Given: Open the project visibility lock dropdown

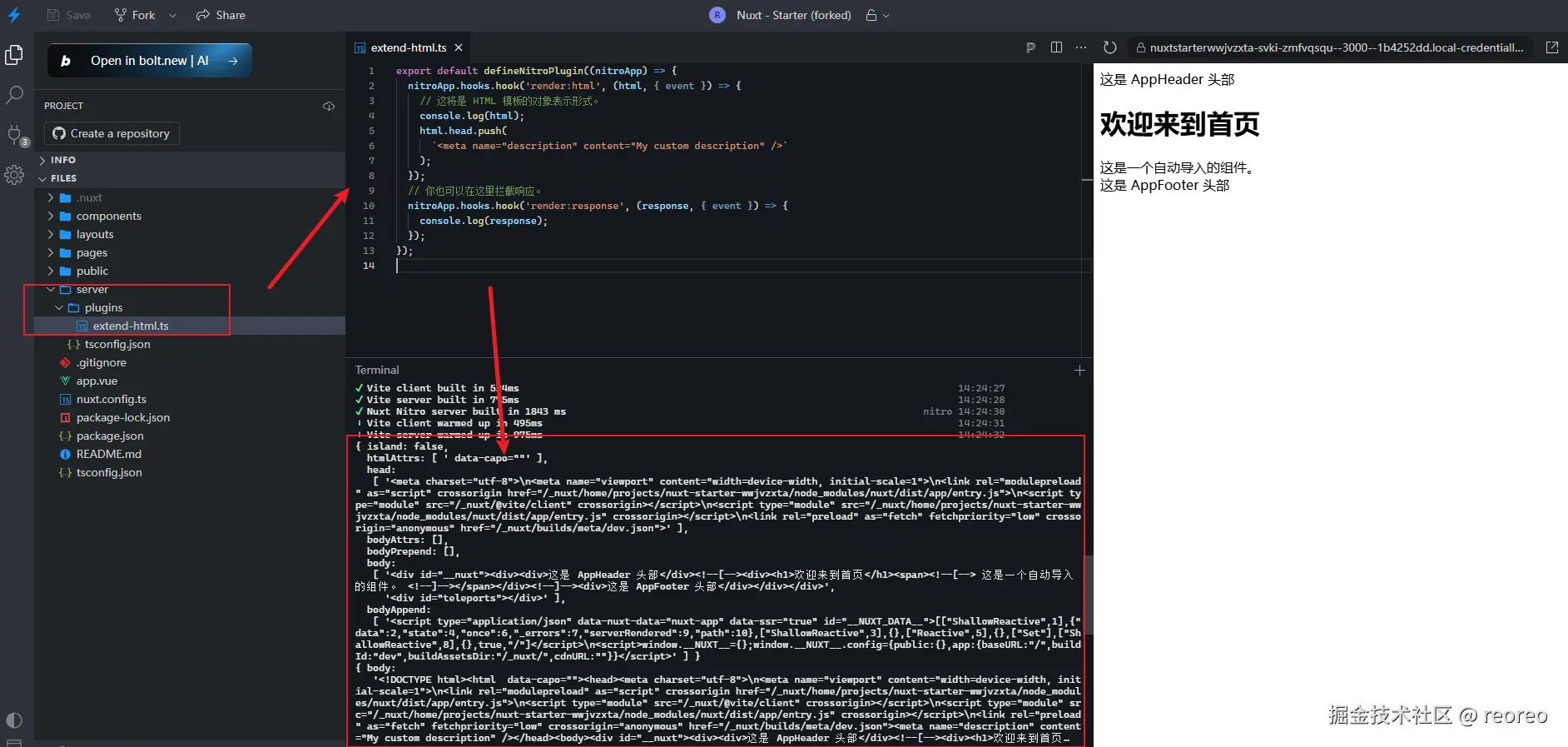Looking at the screenshot, I should 877,15.
